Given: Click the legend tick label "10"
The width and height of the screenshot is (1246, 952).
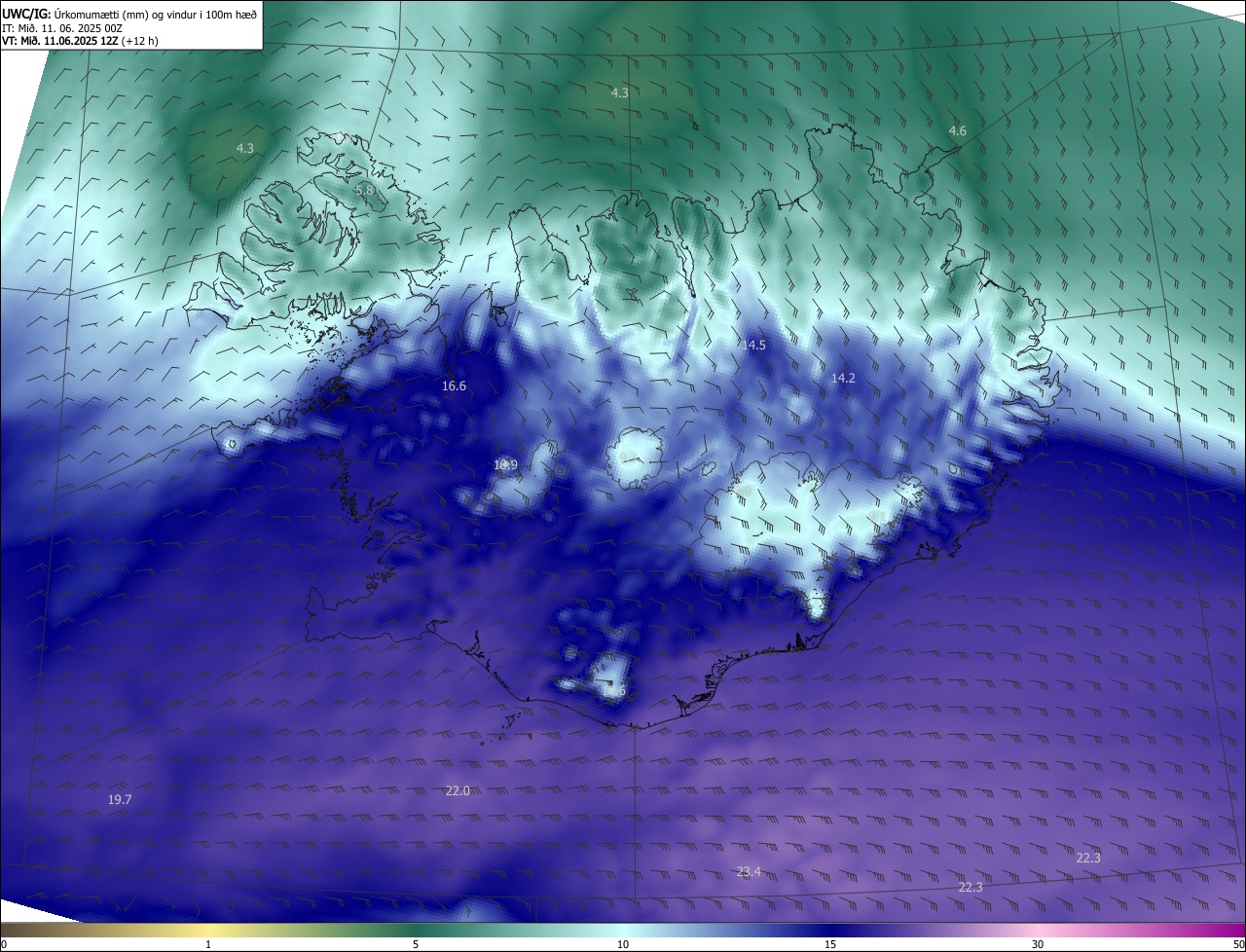Looking at the screenshot, I should (623, 944).
